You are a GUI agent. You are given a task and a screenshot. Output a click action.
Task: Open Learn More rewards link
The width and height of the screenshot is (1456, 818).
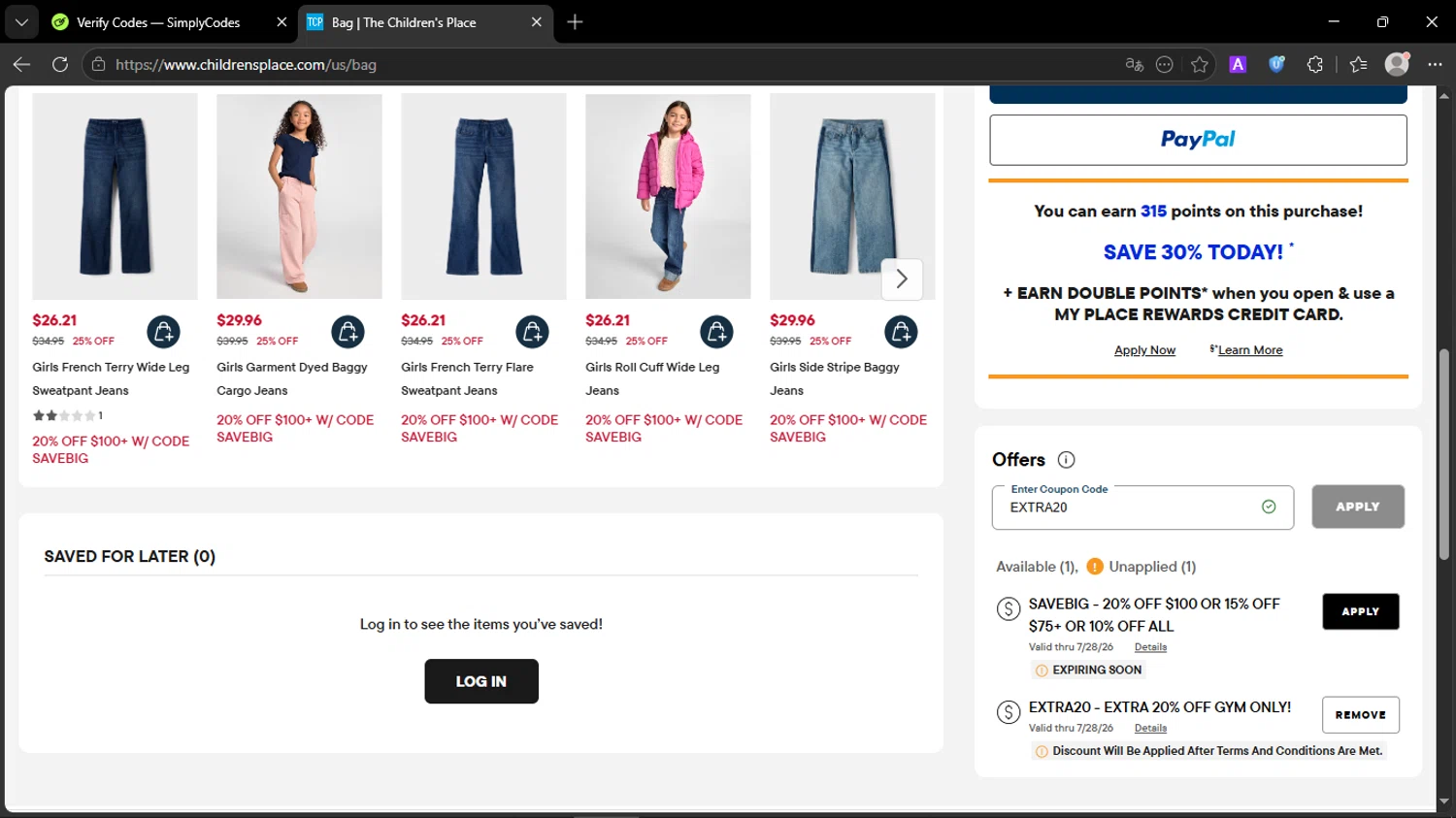click(1249, 350)
